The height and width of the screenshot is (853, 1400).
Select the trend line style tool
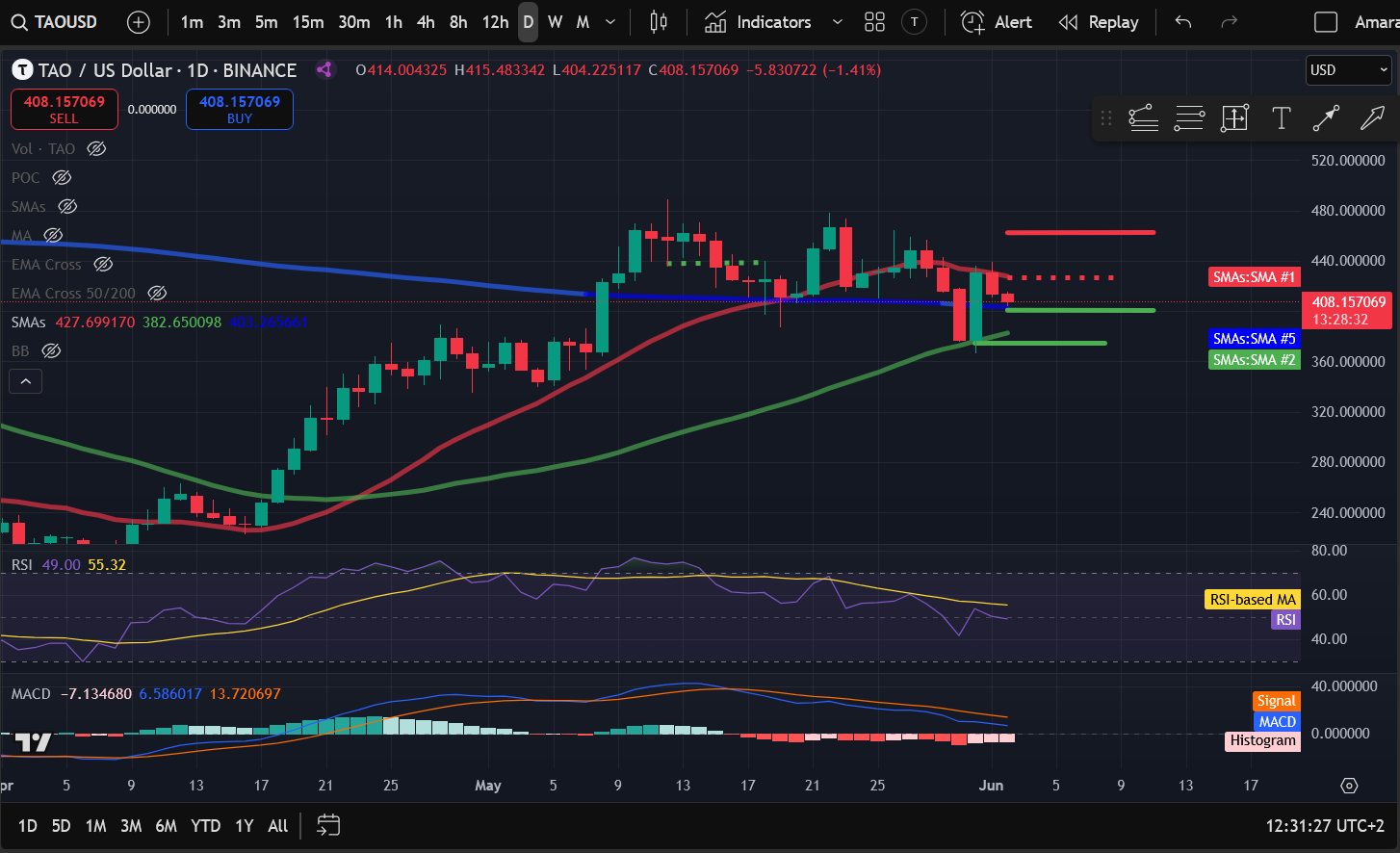coord(1143,118)
